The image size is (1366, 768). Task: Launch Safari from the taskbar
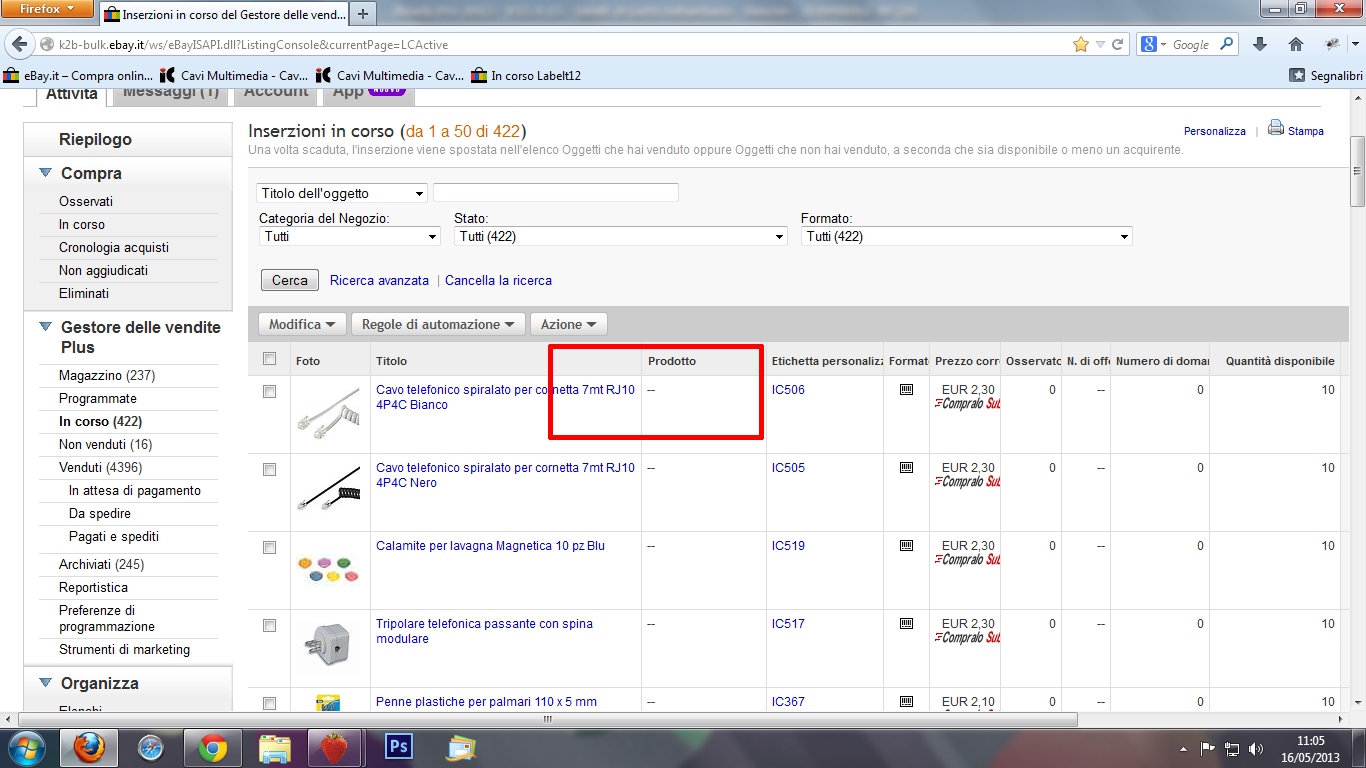pos(151,748)
